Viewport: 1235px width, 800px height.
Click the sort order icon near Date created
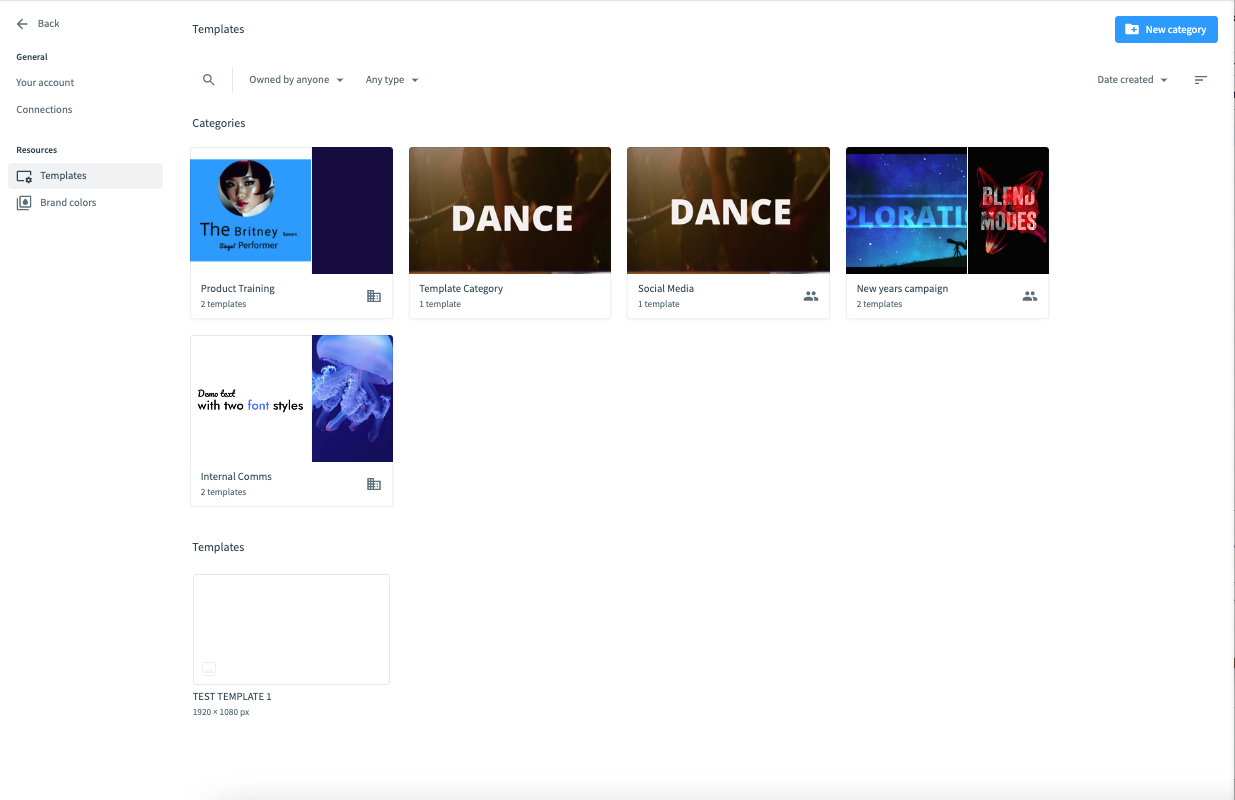[x=1200, y=79]
